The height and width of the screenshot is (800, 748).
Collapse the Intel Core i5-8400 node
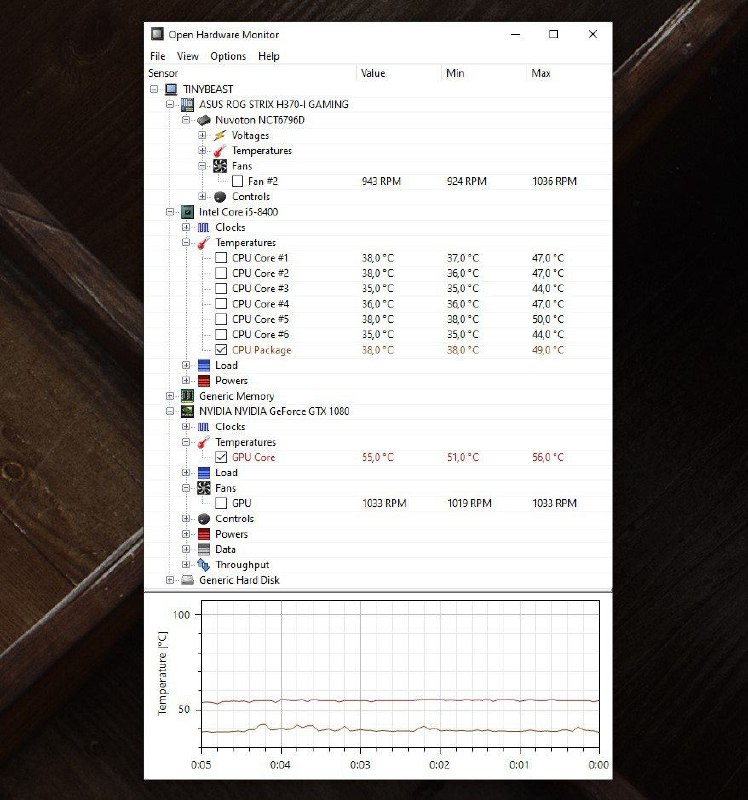tap(170, 212)
